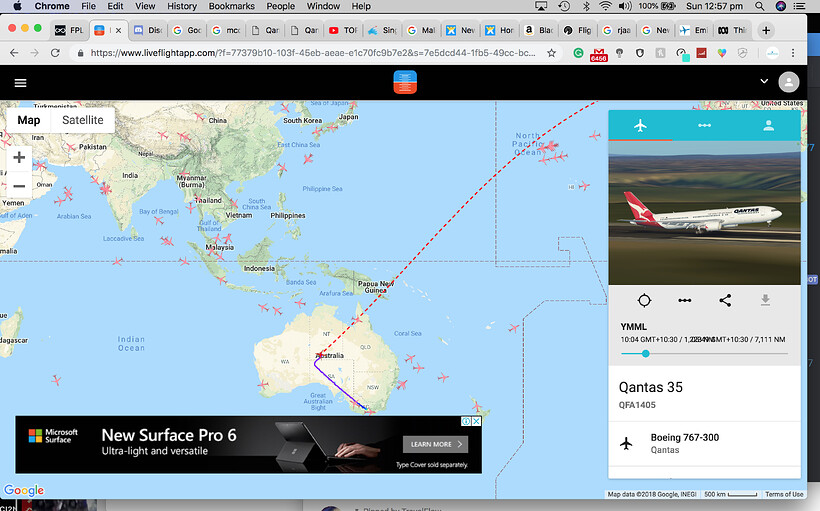Go back in browser history

[14, 53]
